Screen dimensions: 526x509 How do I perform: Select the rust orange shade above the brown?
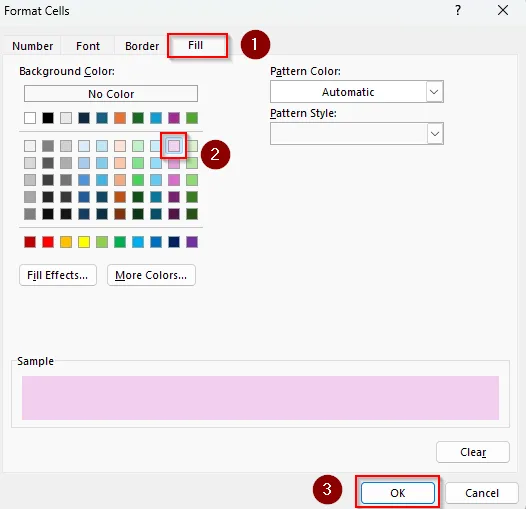pos(120,197)
